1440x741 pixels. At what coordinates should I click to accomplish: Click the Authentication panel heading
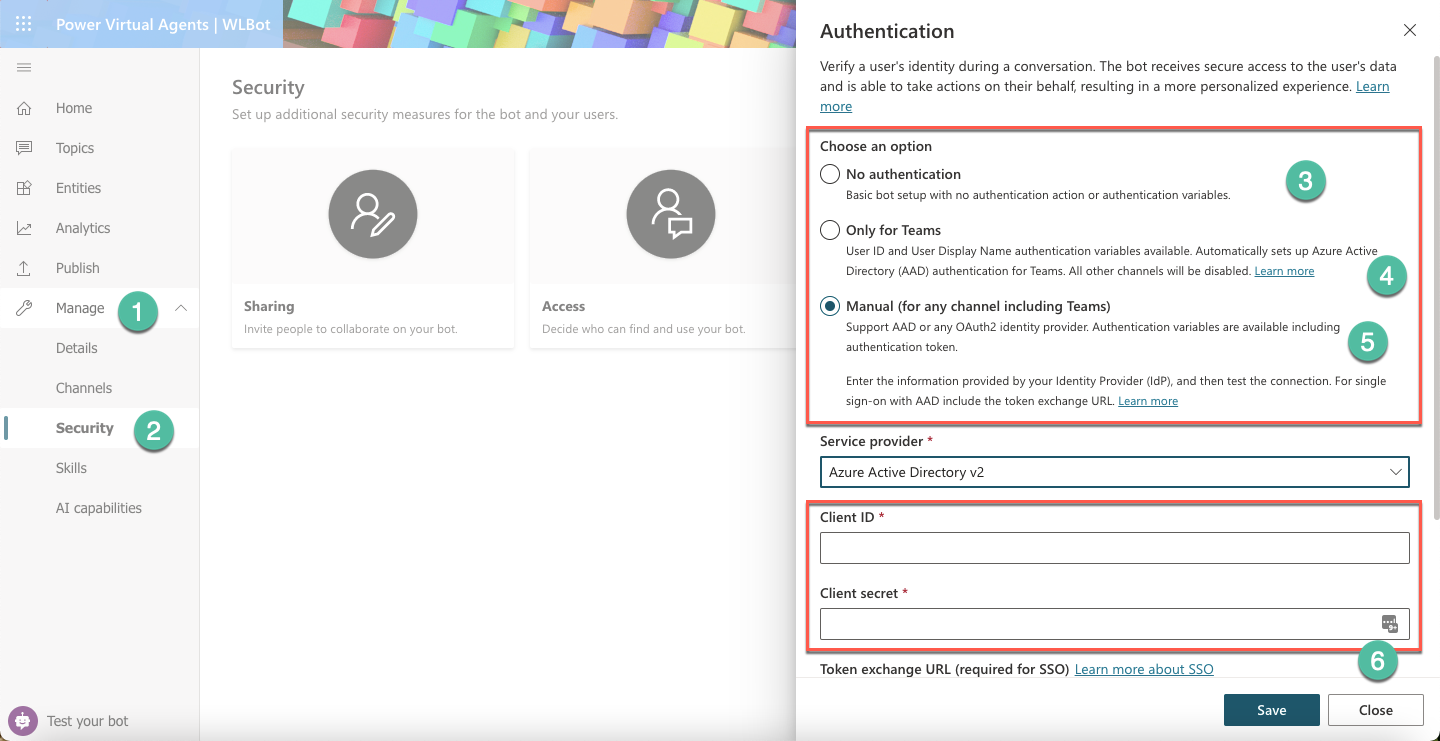887,31
